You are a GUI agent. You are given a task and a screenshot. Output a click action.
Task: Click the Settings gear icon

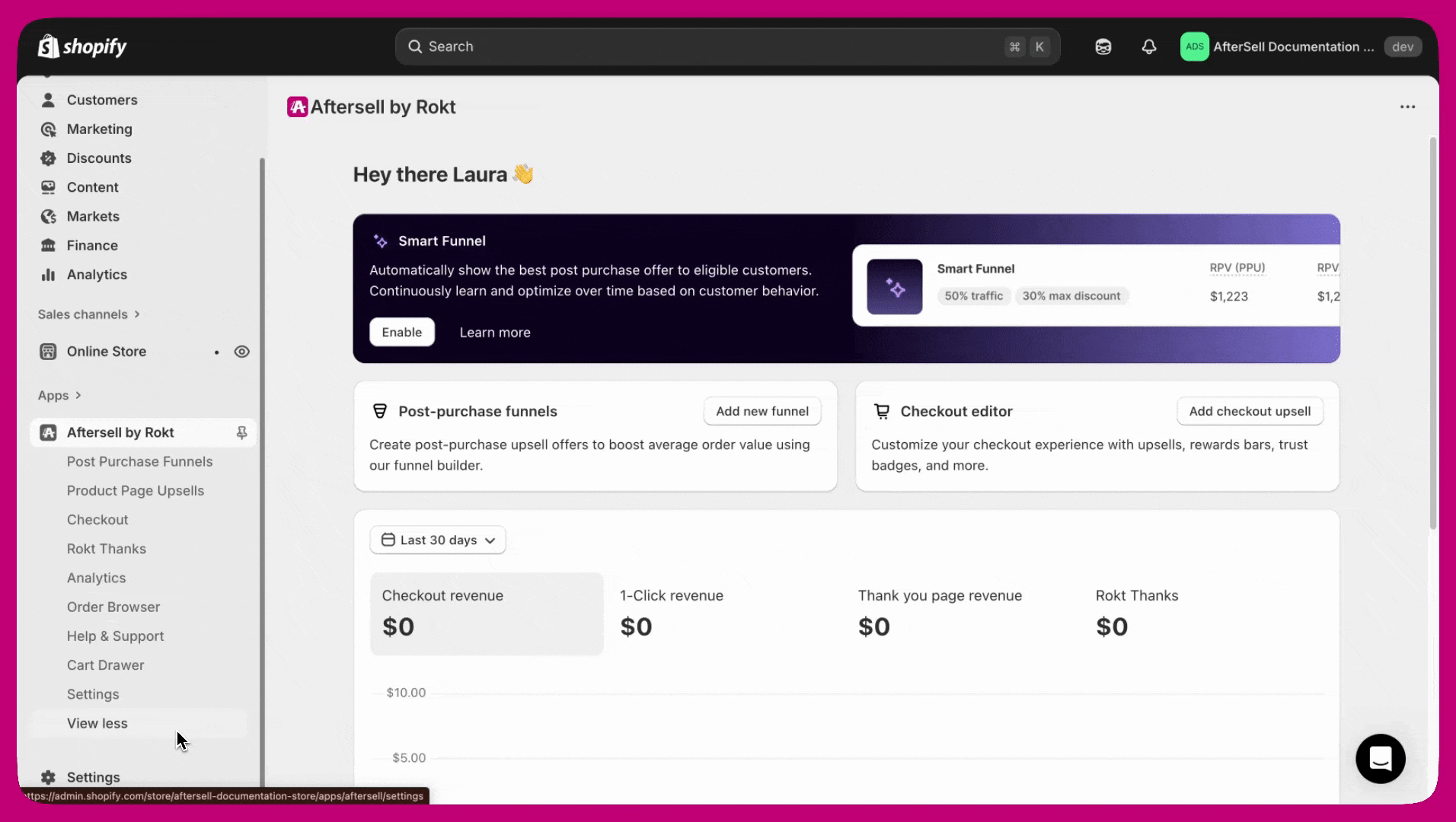[x=48, y=777]
